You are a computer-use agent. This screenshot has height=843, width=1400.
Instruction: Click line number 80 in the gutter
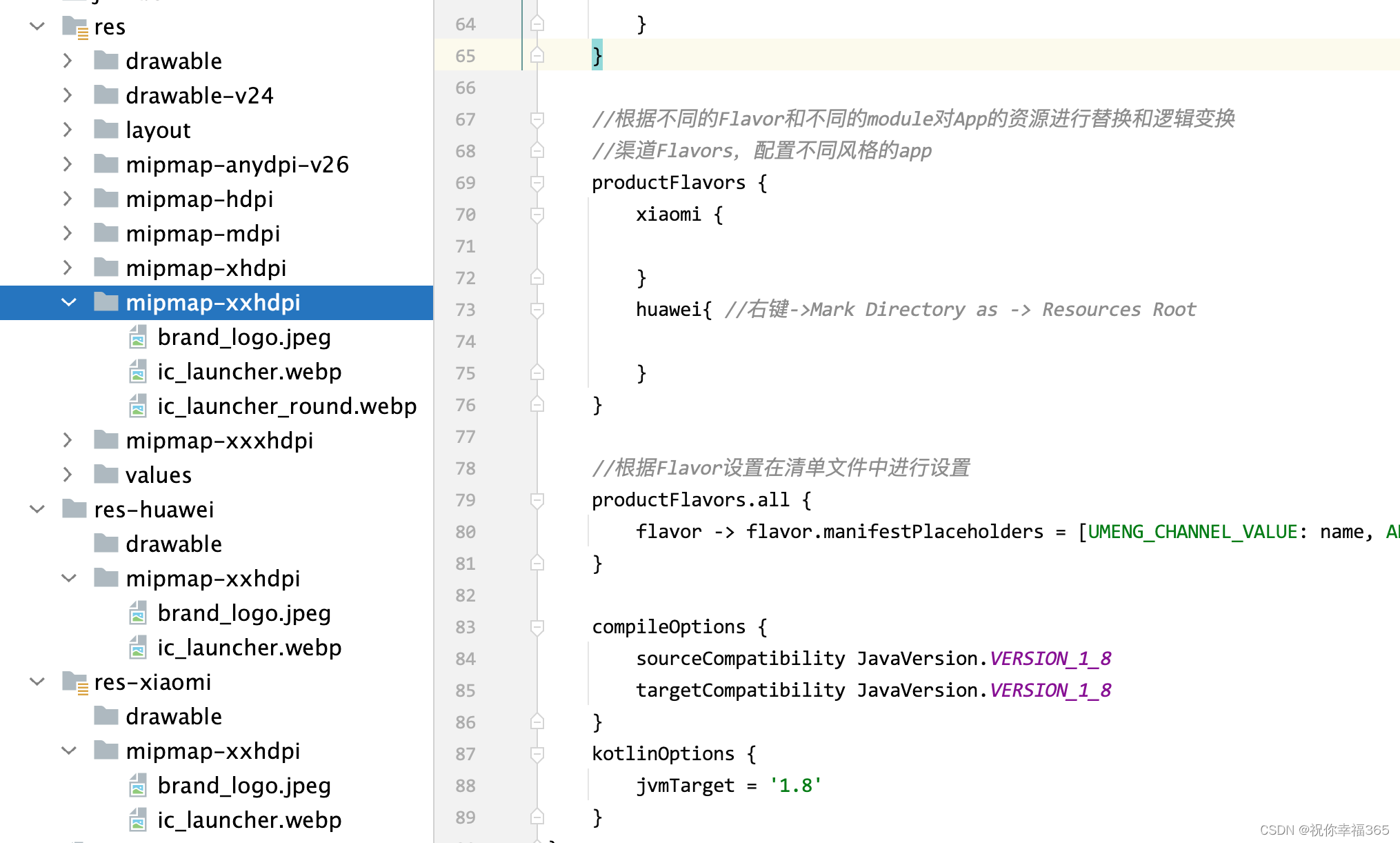(466, 532)
